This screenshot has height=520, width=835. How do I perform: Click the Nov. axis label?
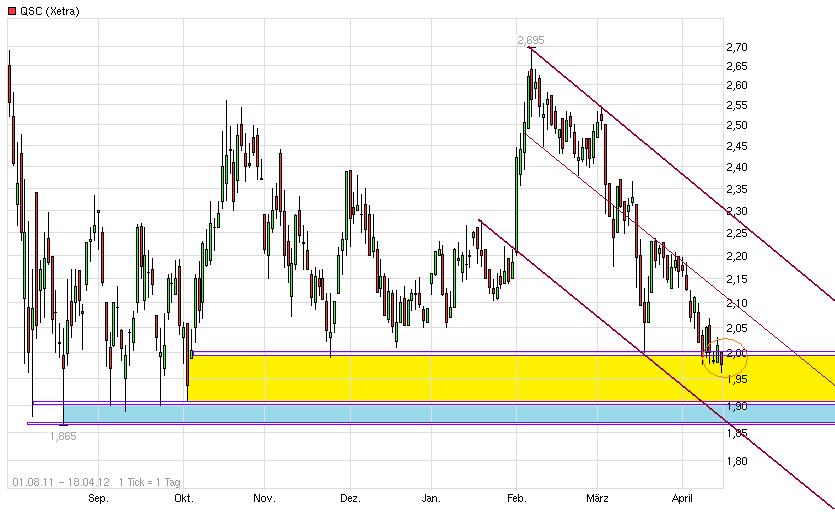[x=264, y=499]
